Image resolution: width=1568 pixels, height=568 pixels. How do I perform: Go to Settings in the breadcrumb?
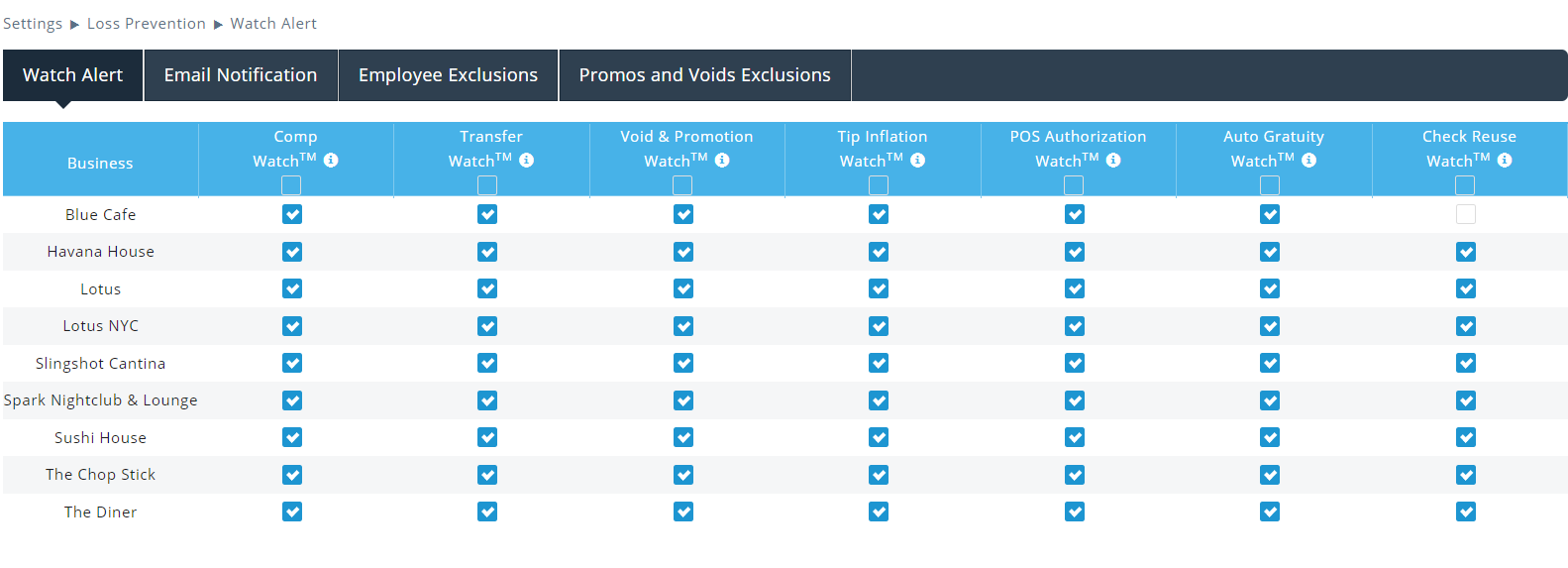click(x=33, y=24)
